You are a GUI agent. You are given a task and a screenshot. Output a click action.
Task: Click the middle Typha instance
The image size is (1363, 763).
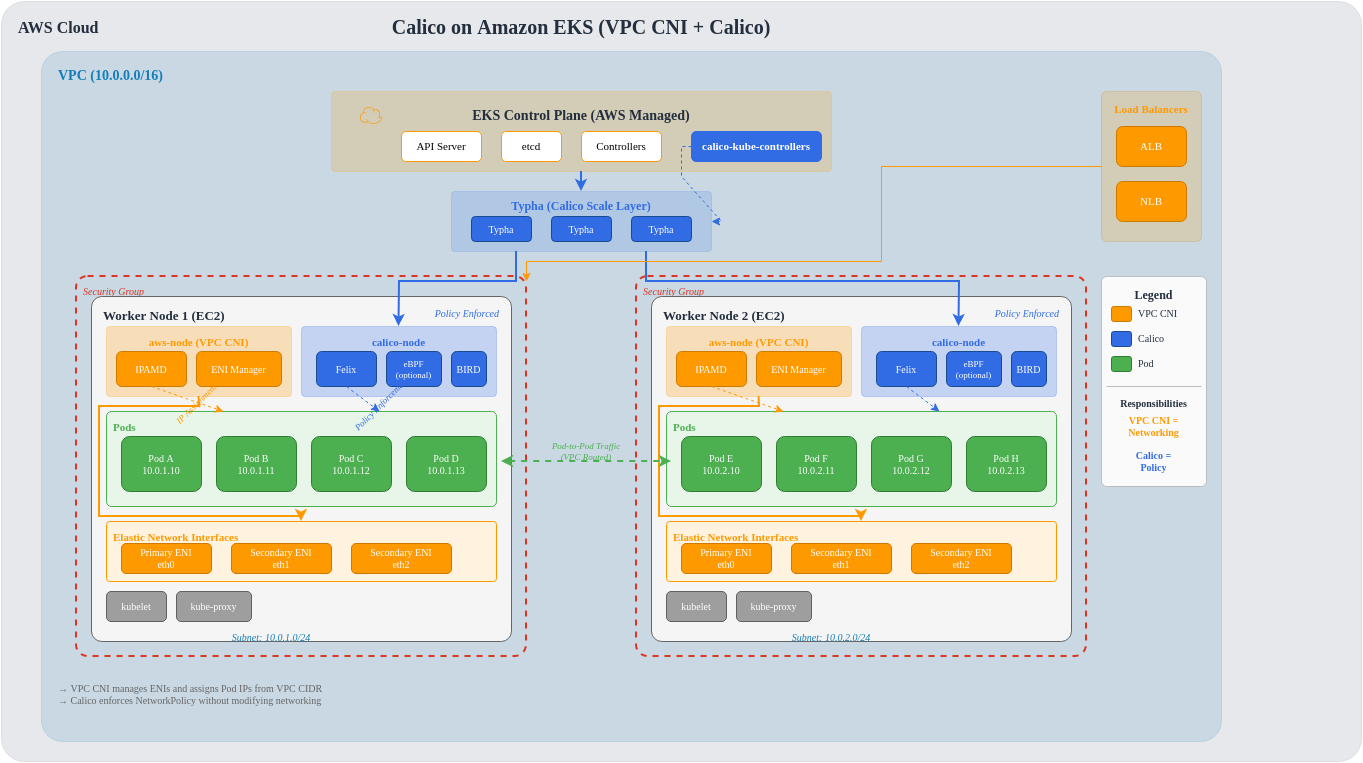tap(581, 229)
